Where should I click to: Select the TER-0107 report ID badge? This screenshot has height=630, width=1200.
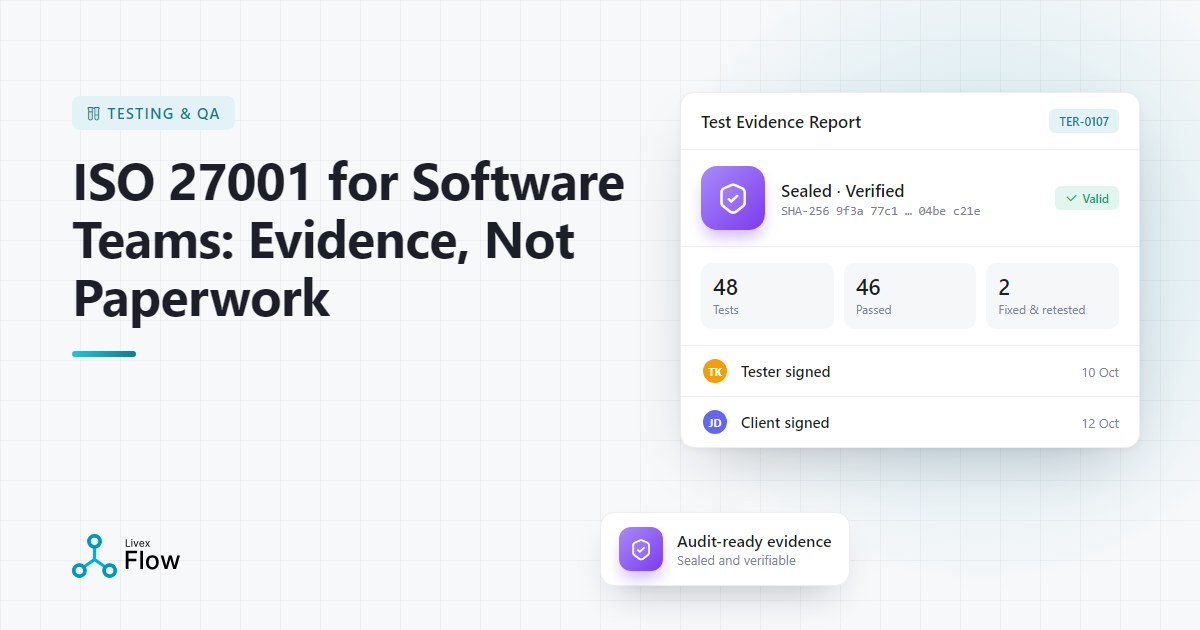(1083, 121)
